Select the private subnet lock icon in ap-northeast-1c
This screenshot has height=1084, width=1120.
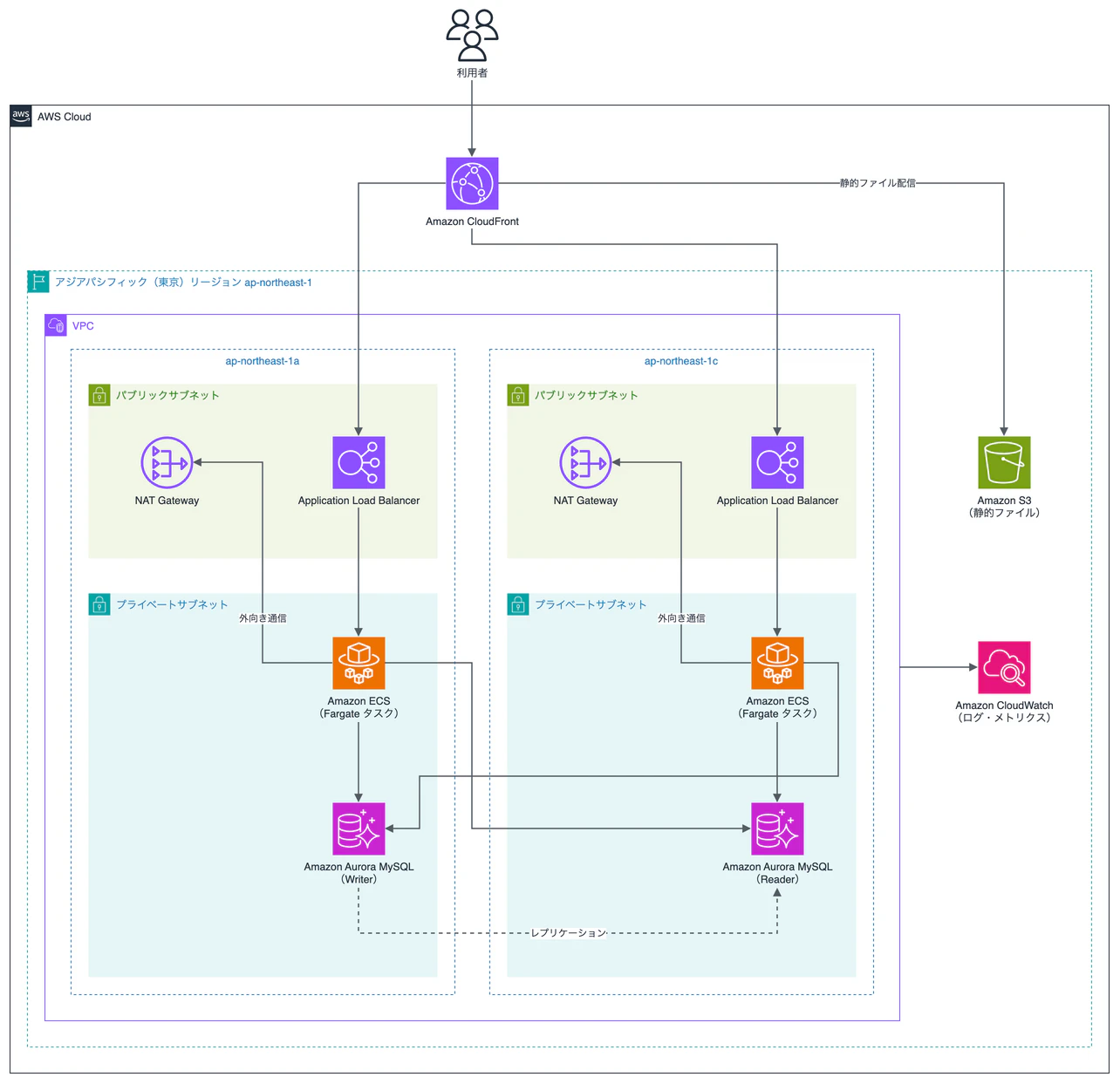pos(518,604)
